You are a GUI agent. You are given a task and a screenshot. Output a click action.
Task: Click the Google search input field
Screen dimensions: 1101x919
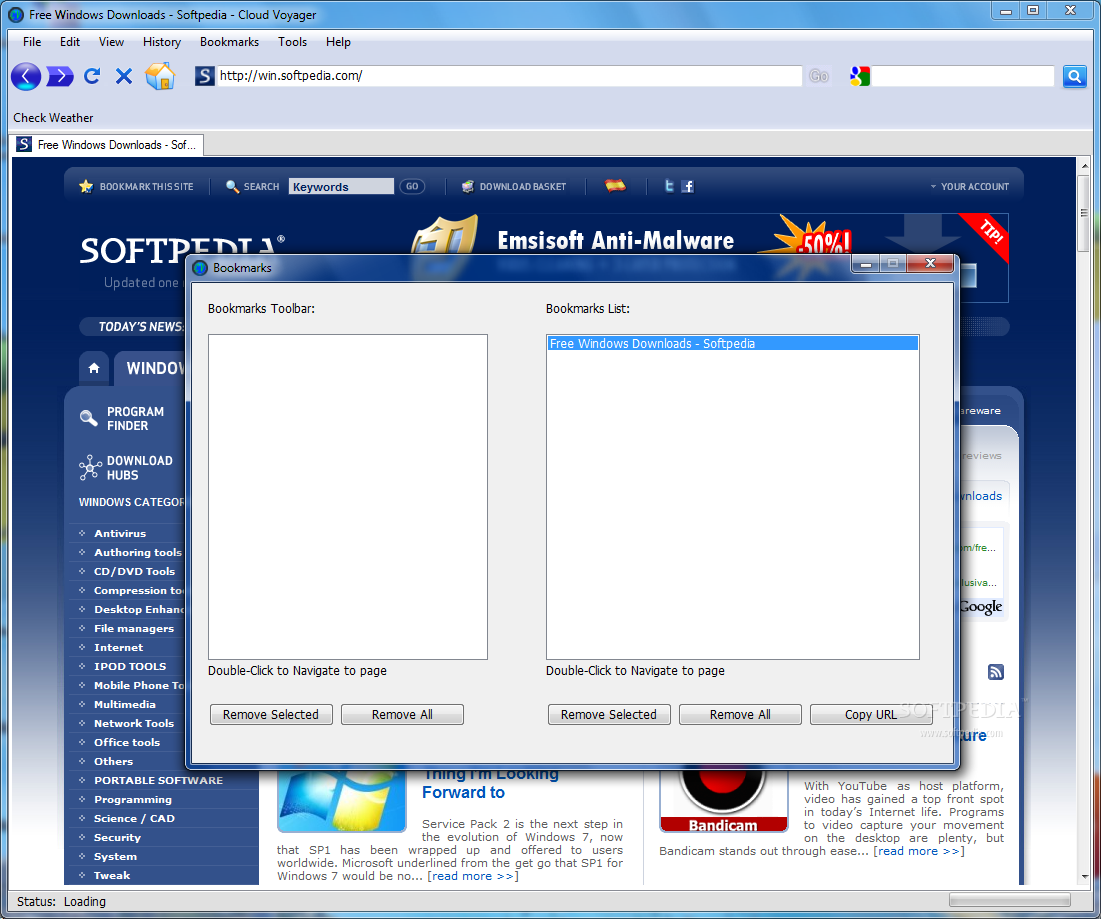click(x=962, y=76)
